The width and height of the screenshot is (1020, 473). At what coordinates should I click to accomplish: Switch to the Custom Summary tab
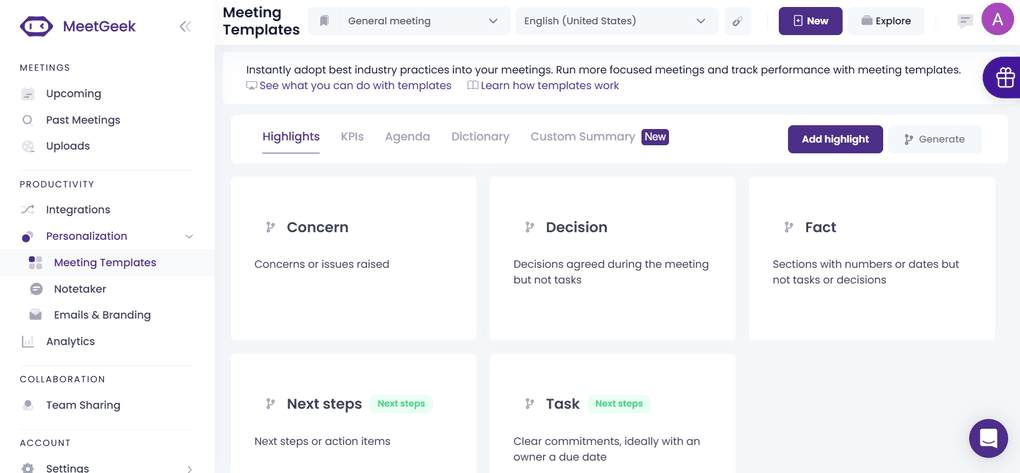[583, 137]
